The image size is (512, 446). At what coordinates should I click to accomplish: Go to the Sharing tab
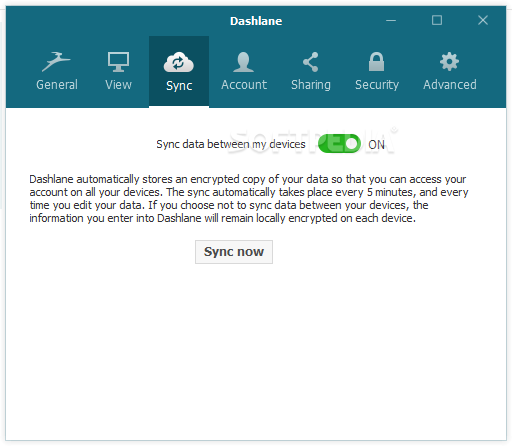point(311,72)
